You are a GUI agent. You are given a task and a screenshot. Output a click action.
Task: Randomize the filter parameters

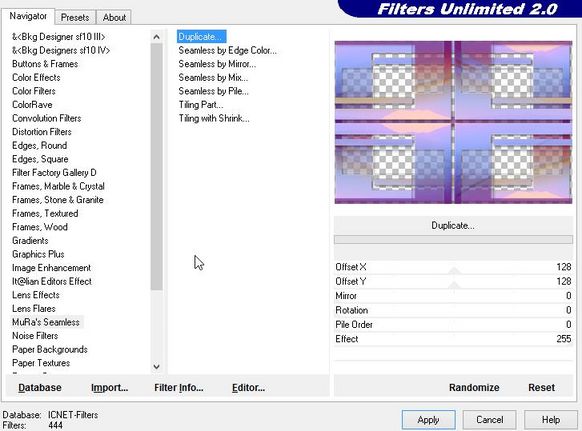coord(474,388)
